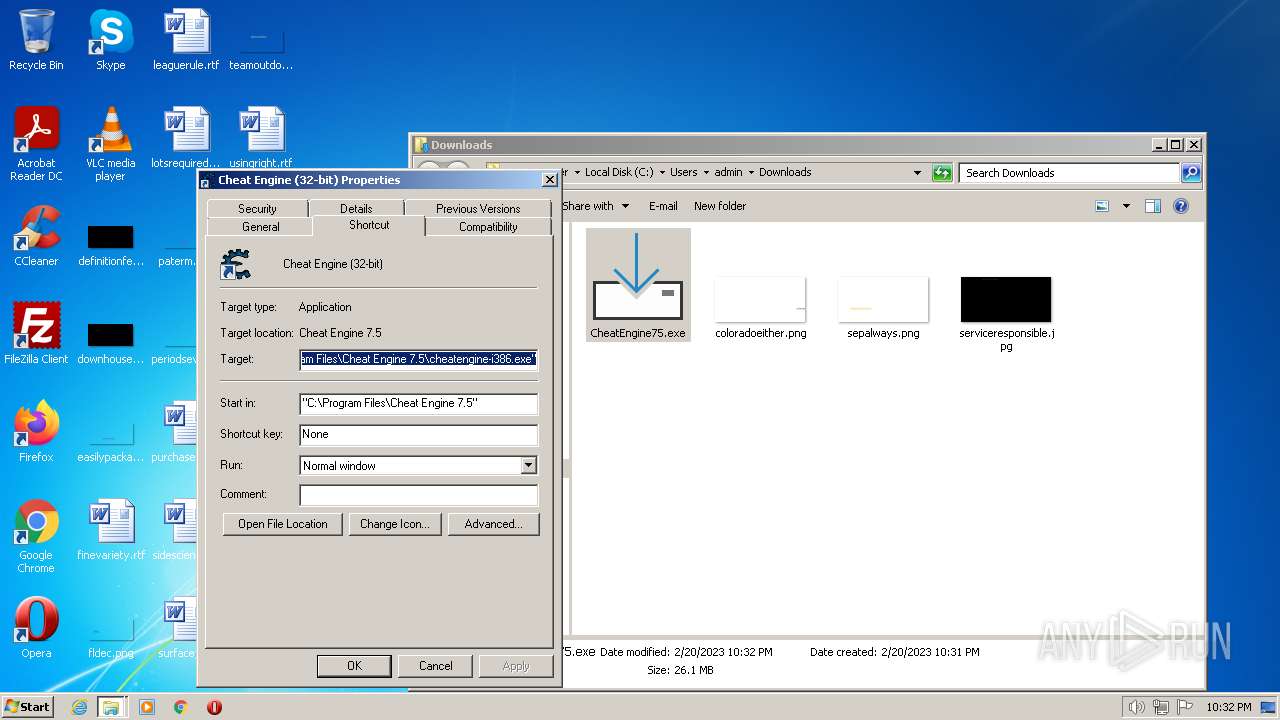
Task: Launch FileZilla Client shortcut
Action: 36,334
